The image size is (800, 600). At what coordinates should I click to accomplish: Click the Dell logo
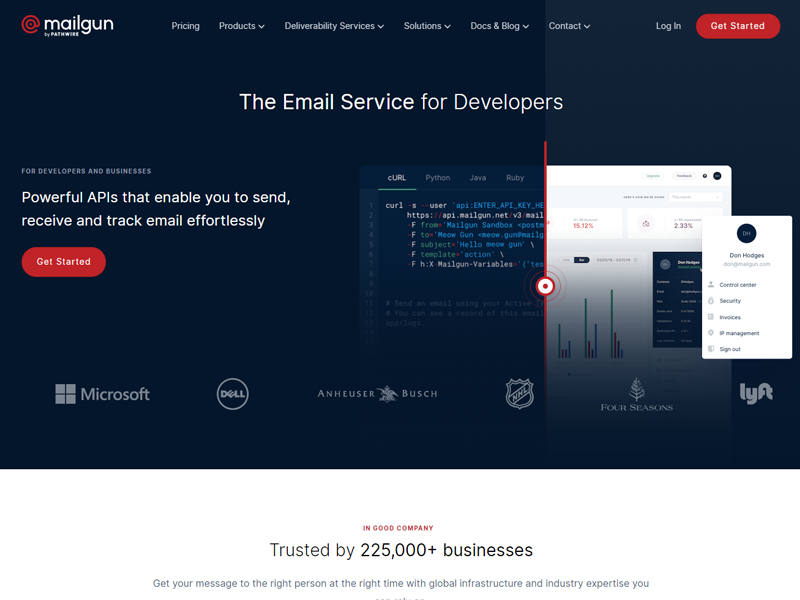pos(233,394)
